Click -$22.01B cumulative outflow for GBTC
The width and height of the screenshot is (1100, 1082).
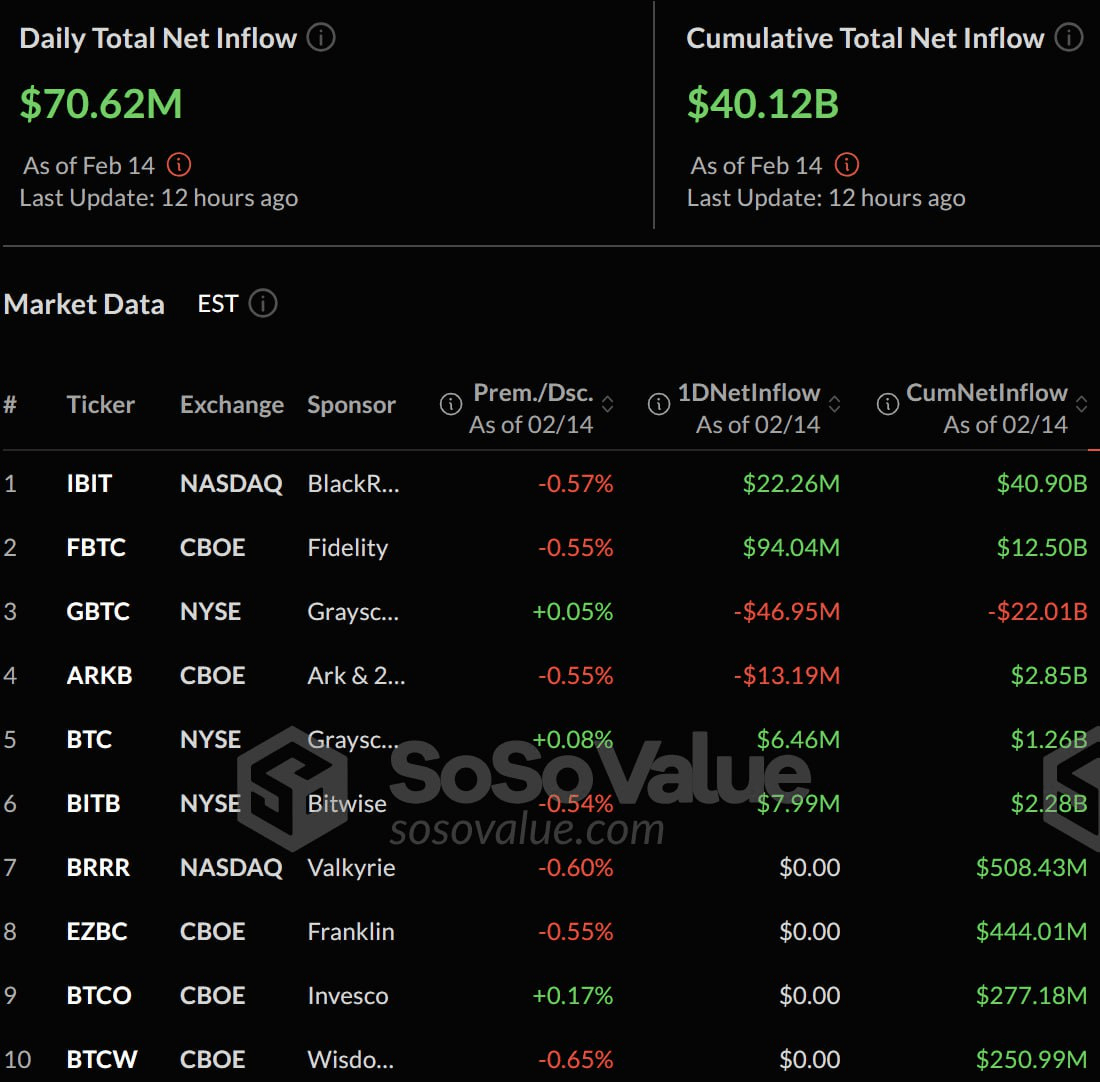(1038, 611)
